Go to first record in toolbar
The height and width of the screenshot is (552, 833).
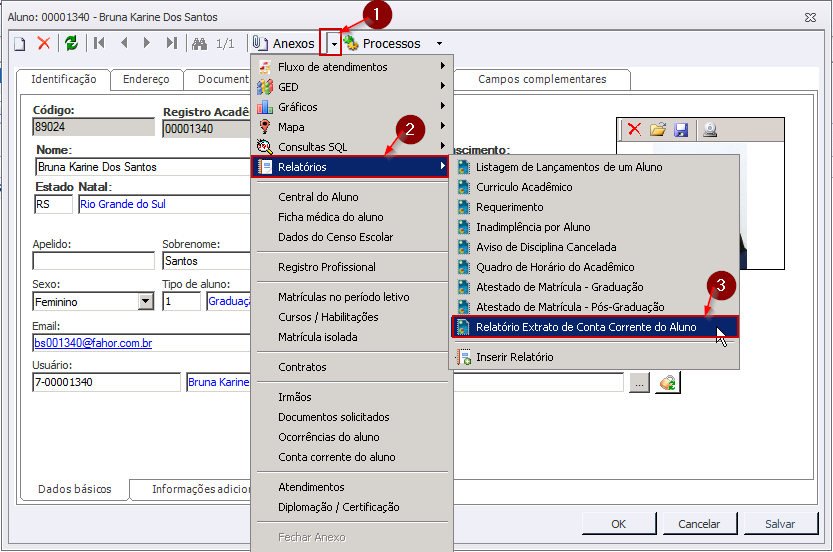coord(99,43)
